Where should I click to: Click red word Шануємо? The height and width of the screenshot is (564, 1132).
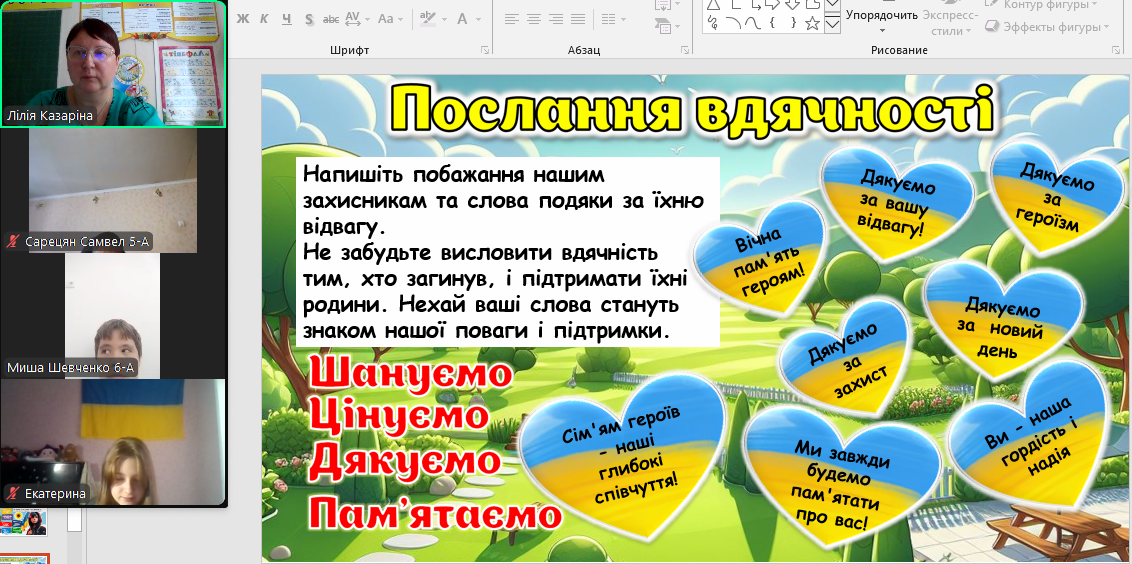pos(411,374)
